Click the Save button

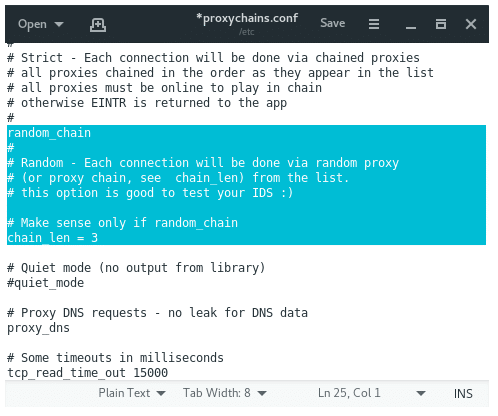(332, 23)
